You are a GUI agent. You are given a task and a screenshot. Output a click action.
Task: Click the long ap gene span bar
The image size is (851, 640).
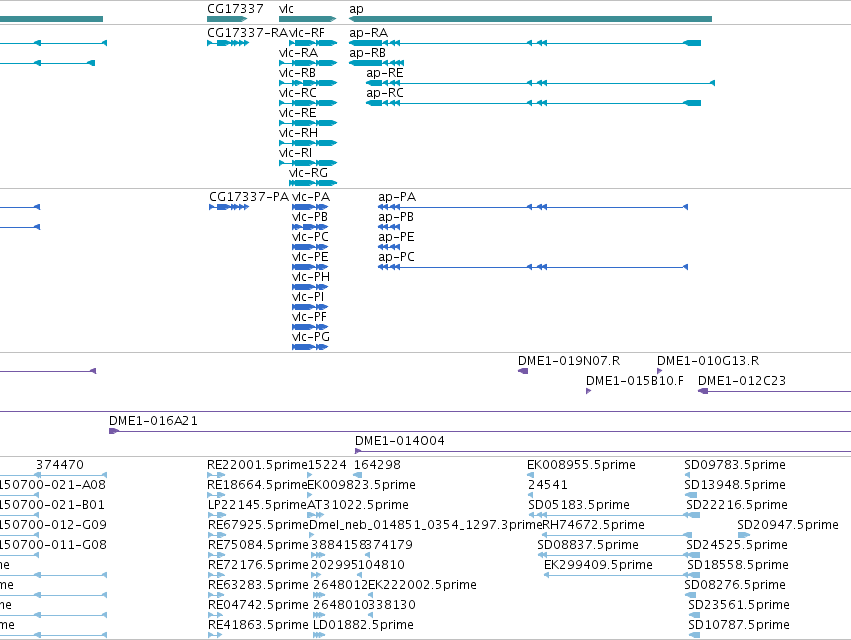pos(530,19)
